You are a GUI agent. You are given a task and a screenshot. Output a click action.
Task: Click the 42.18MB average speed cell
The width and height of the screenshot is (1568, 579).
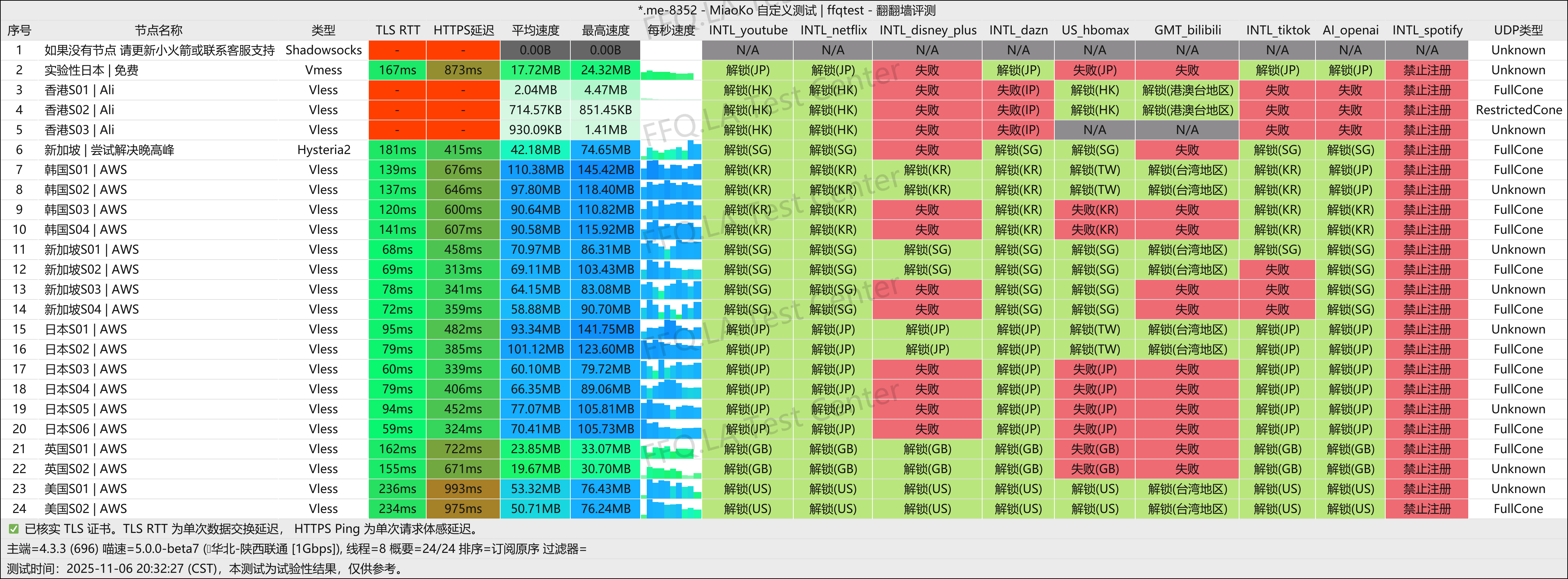[535, 150]
